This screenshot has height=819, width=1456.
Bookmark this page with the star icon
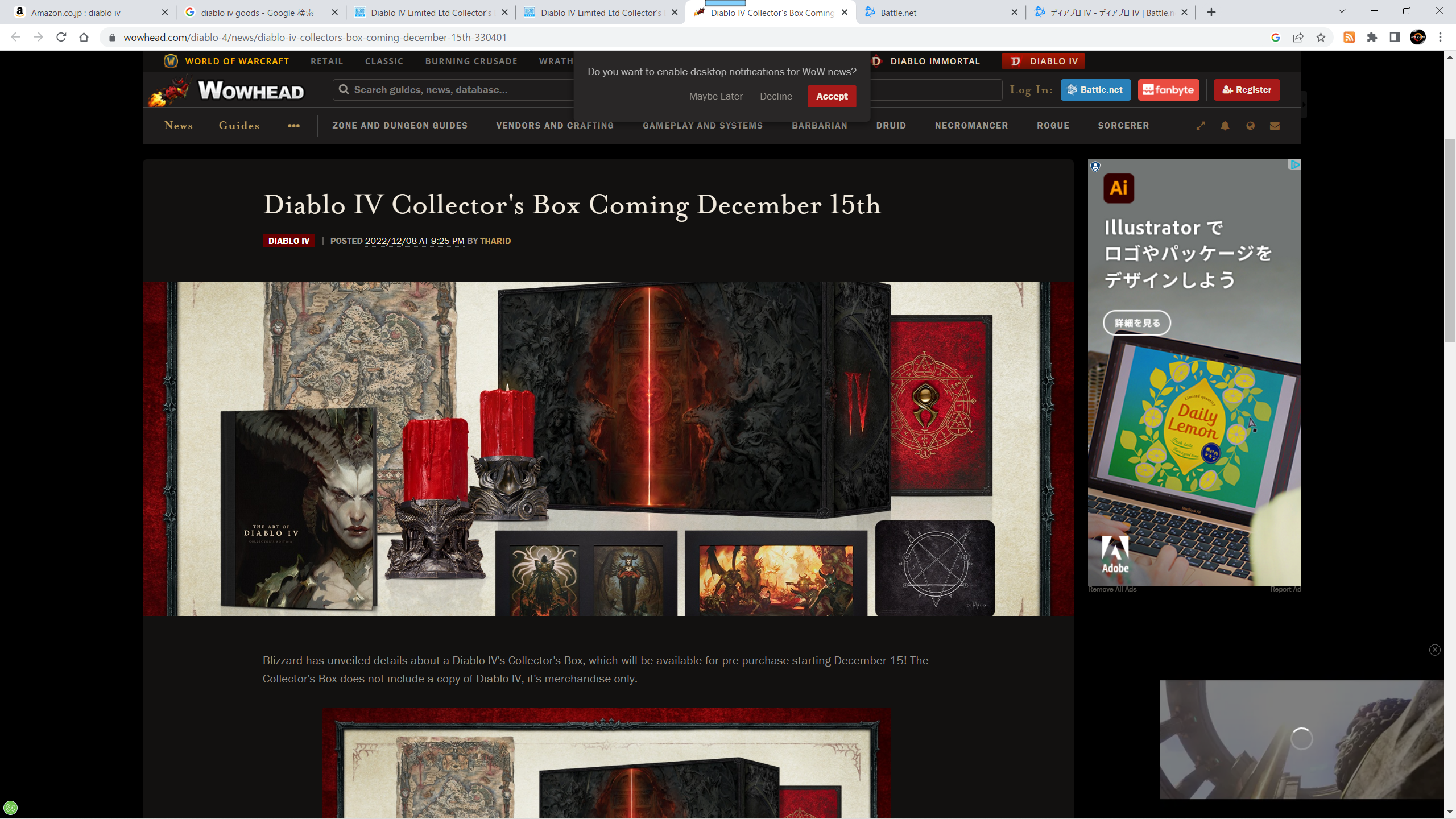click(x=1321, y=38)
